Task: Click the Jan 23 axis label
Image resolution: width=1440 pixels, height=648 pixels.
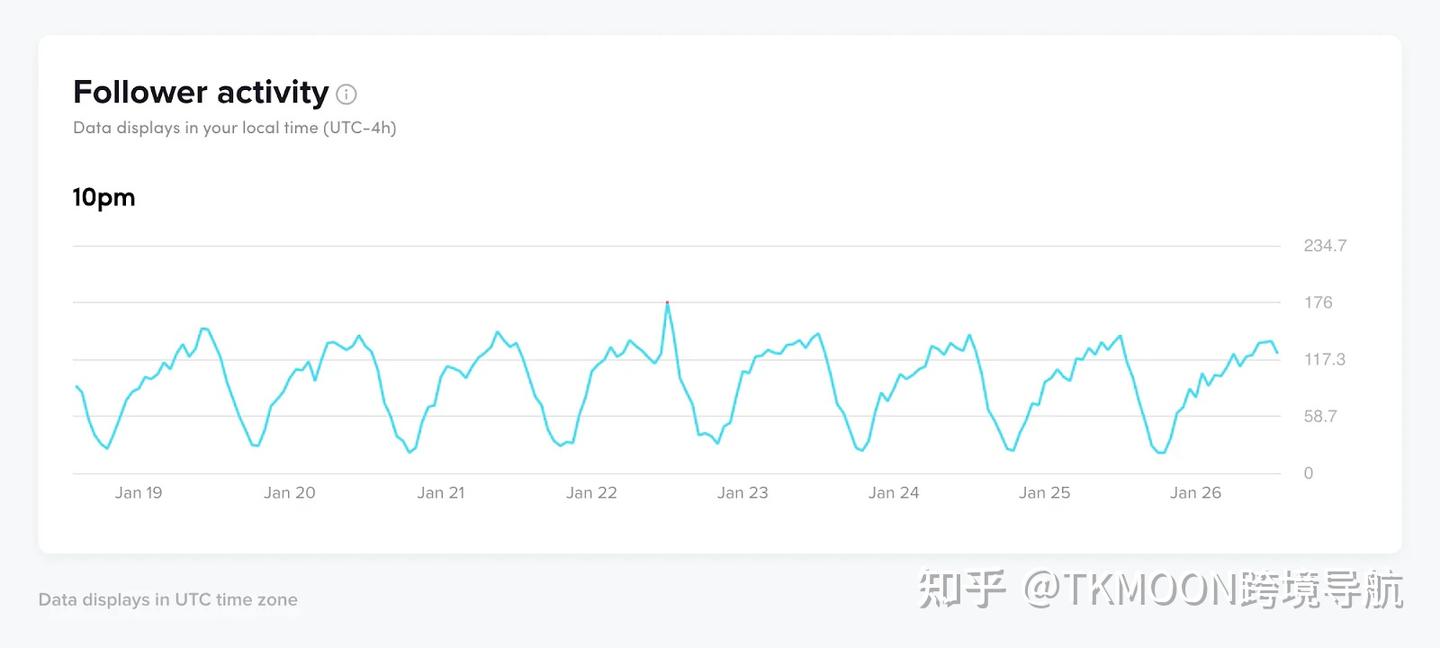Action: pos(743,492)
